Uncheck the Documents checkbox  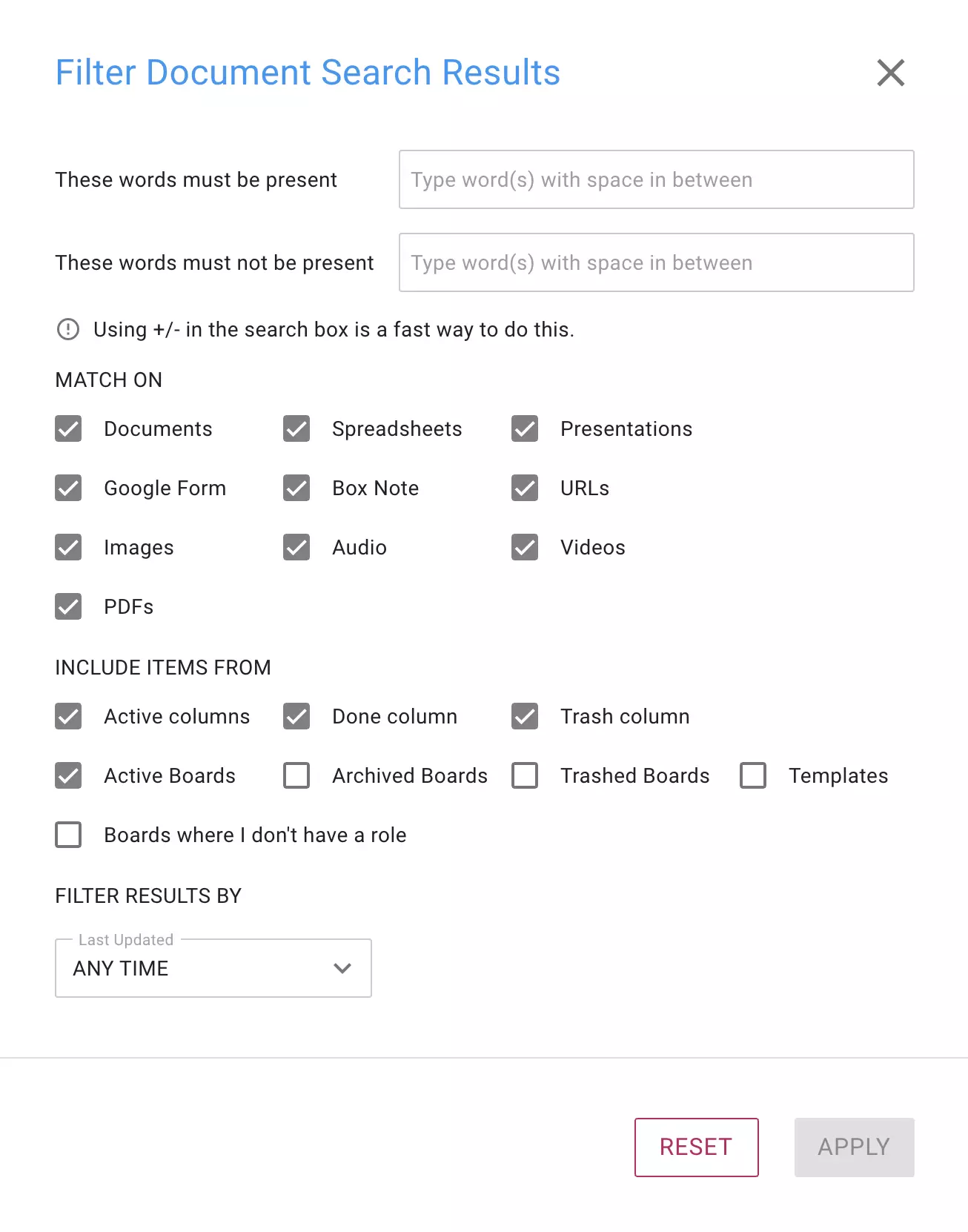(68, 428)
